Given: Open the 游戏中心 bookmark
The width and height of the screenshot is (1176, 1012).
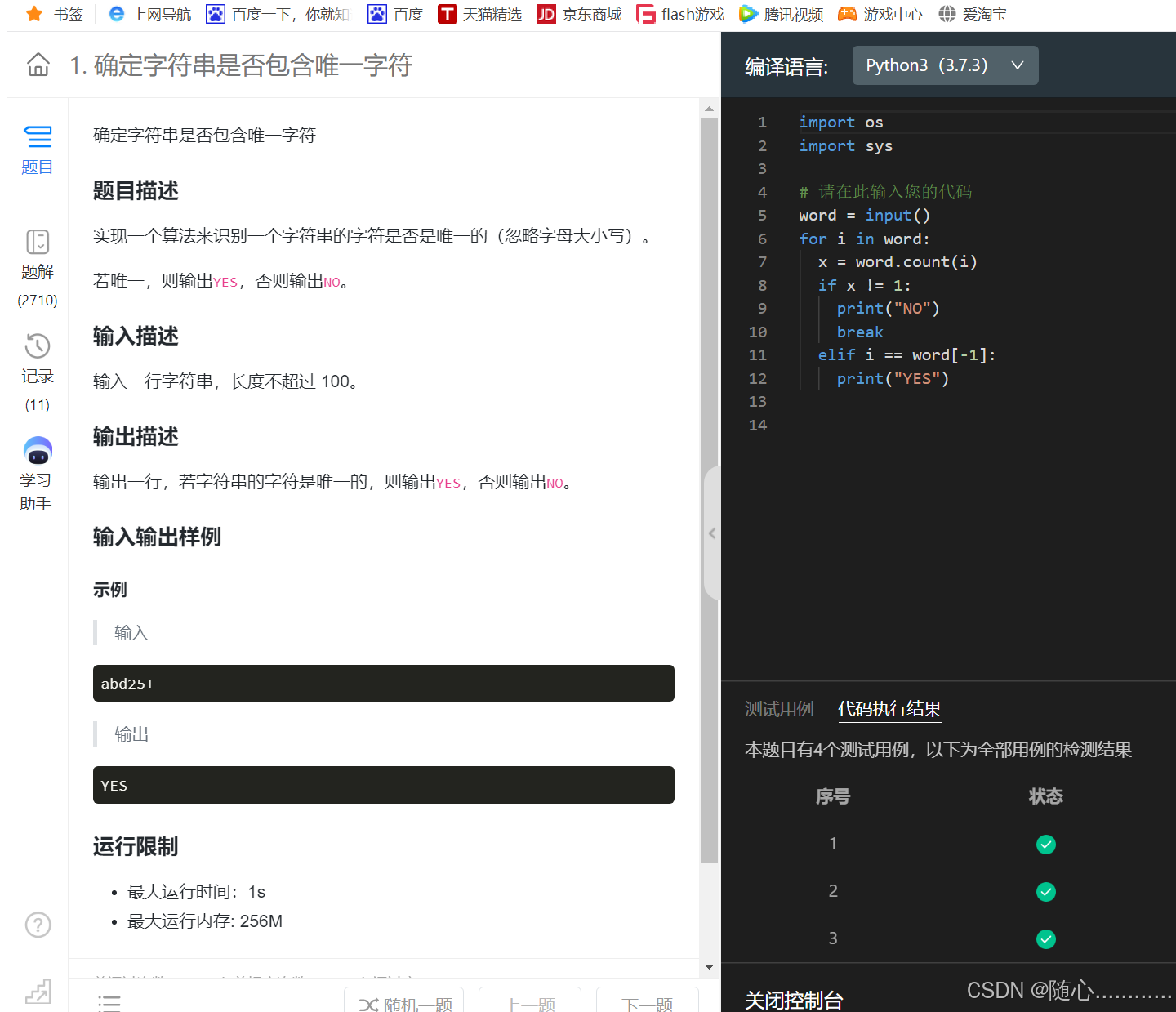Looking at the screenshot, I should pyautogui.click(x=880, y=14).
